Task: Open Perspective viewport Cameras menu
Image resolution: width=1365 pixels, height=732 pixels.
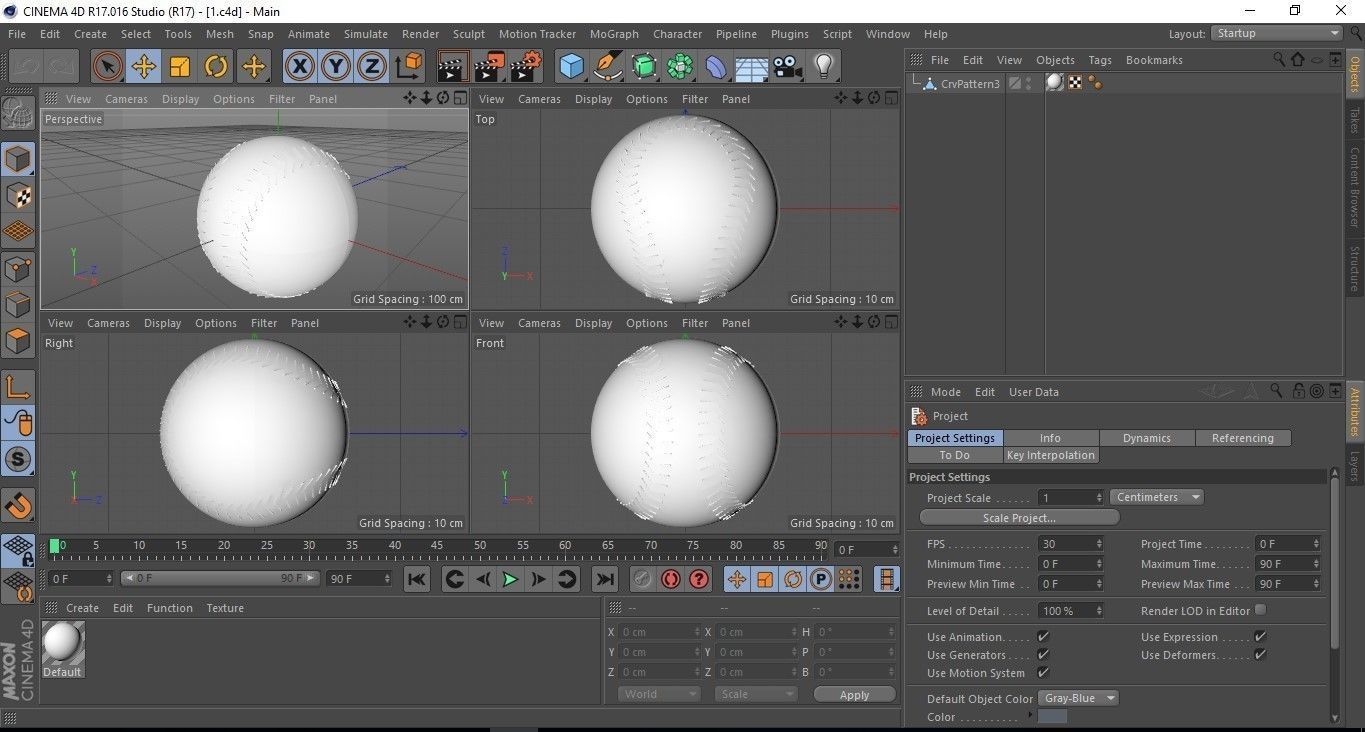Action: (x=126, y=99)
